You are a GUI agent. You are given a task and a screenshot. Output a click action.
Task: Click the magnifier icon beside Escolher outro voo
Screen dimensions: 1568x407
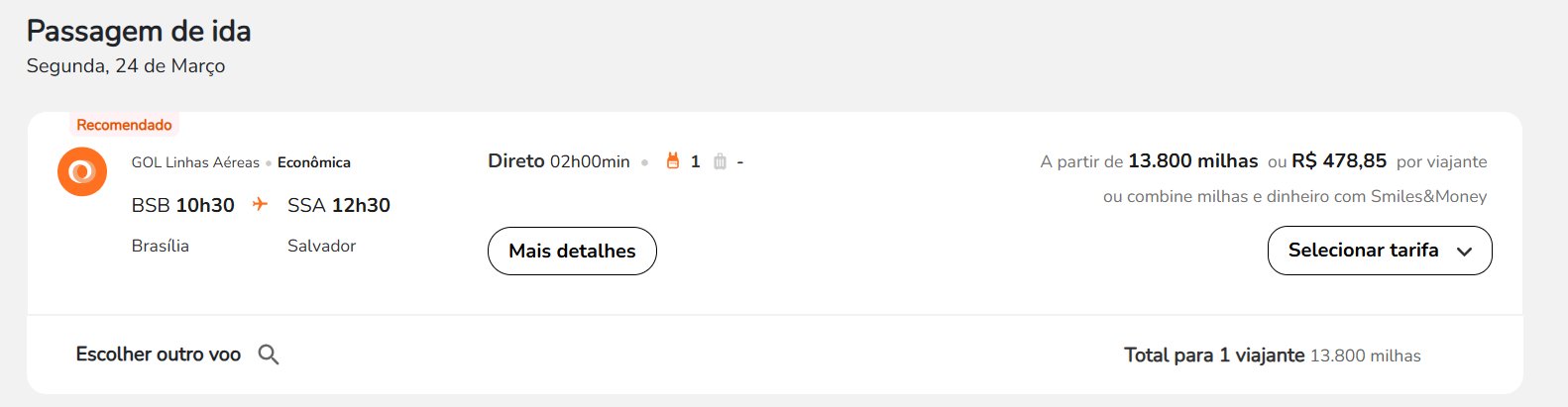point(269,355)
